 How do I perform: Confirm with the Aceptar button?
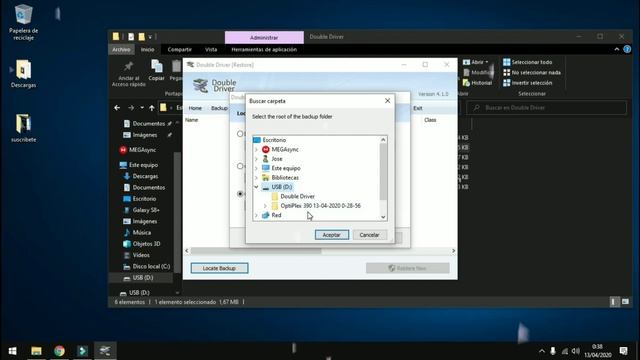332,235
